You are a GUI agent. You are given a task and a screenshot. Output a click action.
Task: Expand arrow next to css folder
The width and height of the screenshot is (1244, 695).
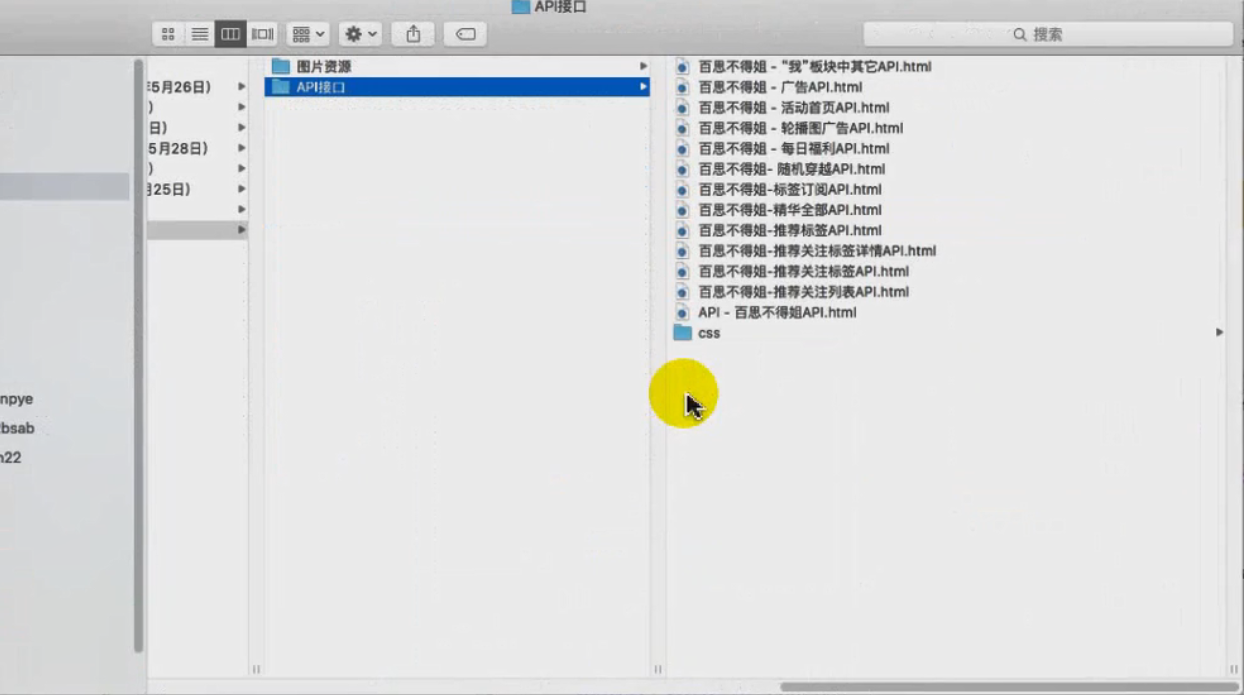coord(1219,332)
